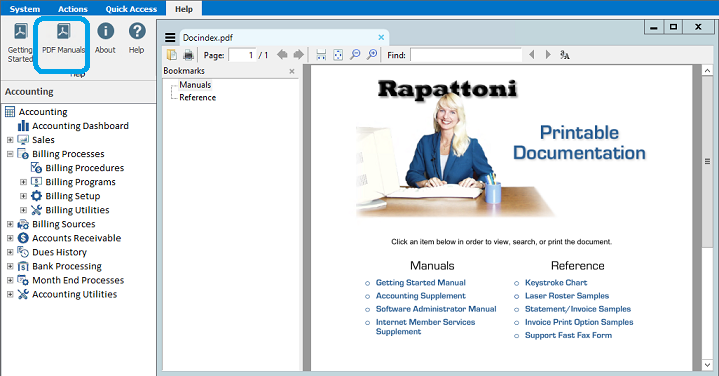Expand the Billing Programs node
Screen dimensions: 719x376
point(23,182)
